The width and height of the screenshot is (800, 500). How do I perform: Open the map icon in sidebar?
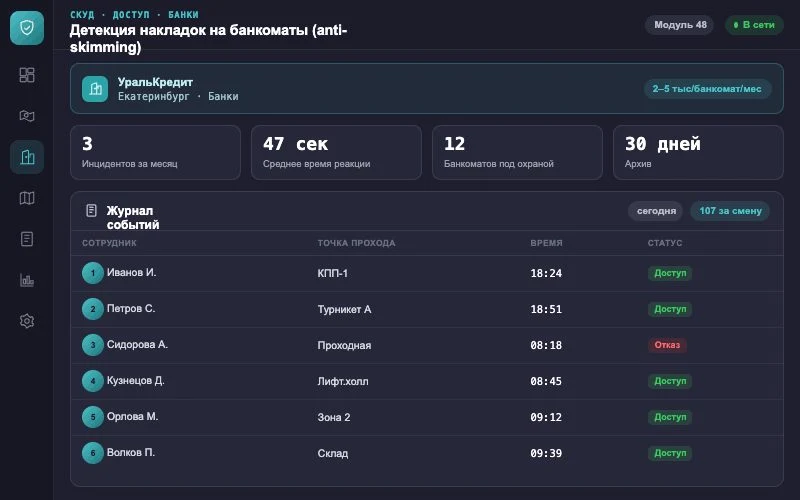(27, 198)
